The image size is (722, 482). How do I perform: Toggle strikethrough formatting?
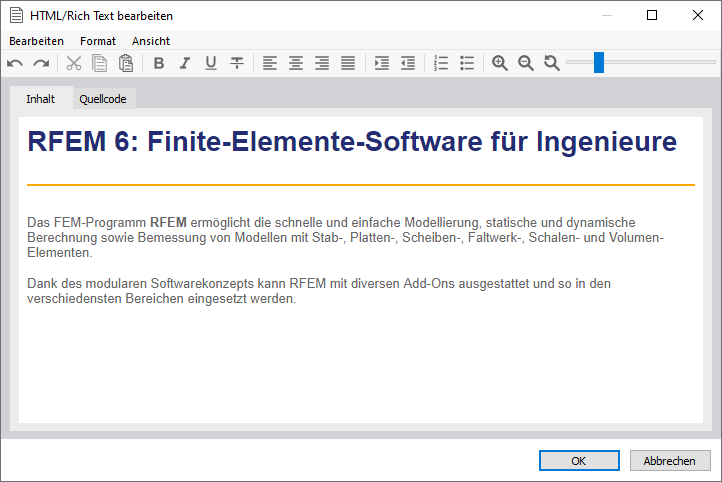[x=237, y=63]
